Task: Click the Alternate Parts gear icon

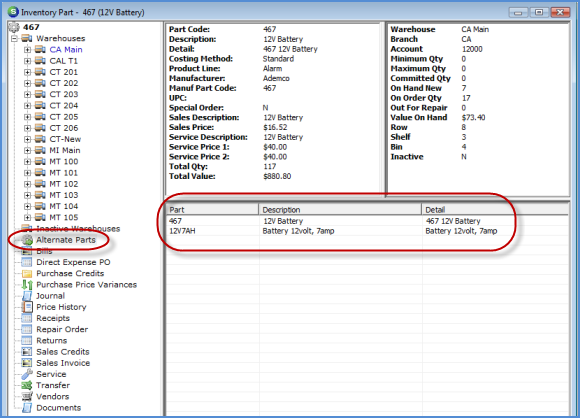Action: click(x=27, y=240)
